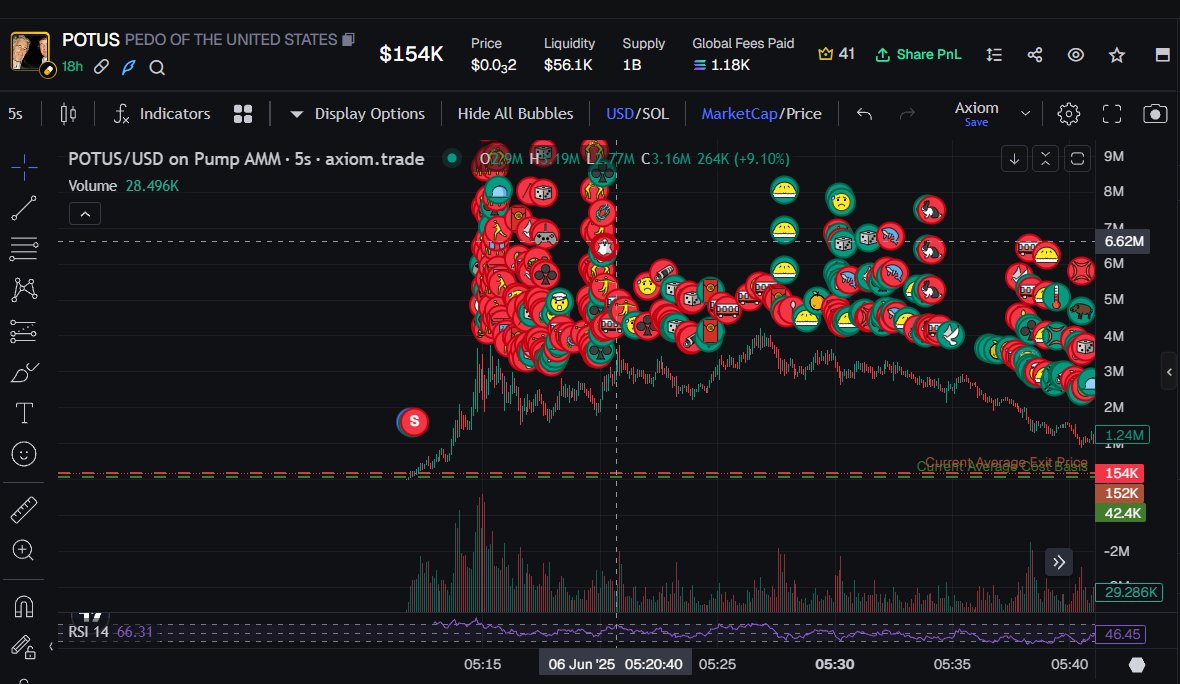Viewport: 1180px width, 684px height.
Task: Add token to favorites with star
Action: (1117, 54)
